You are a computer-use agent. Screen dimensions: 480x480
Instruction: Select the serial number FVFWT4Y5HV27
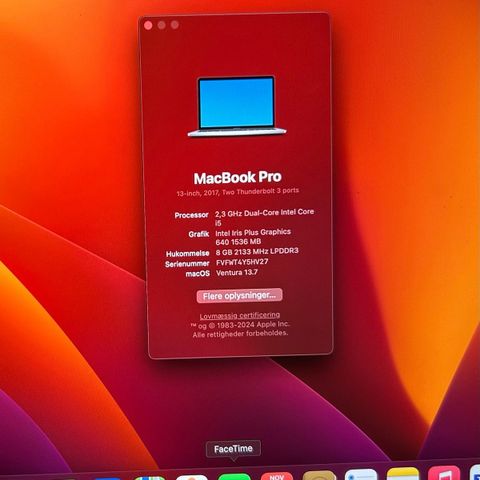point(242,262)
